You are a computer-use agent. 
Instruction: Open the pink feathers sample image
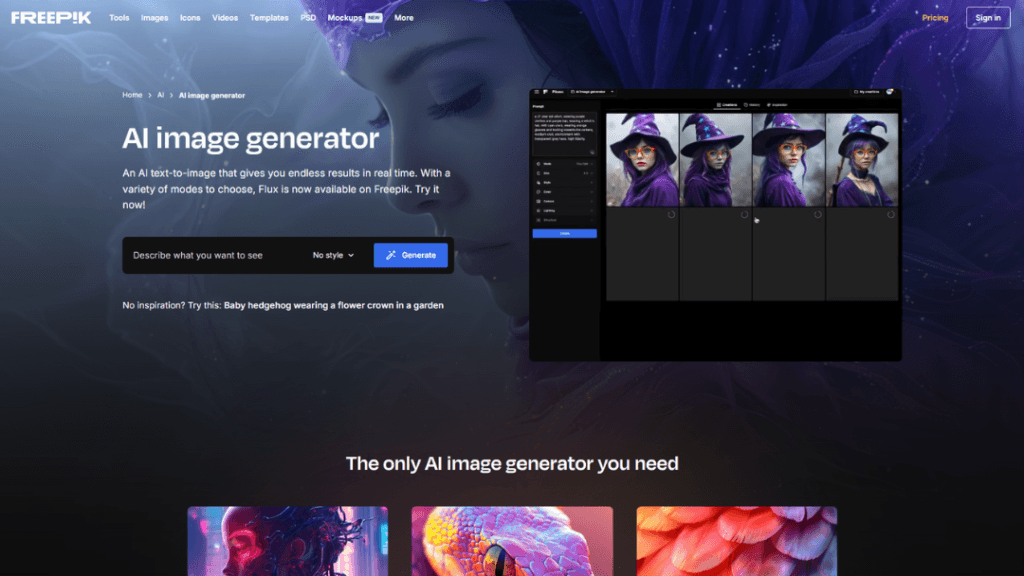tap(736, 541)
